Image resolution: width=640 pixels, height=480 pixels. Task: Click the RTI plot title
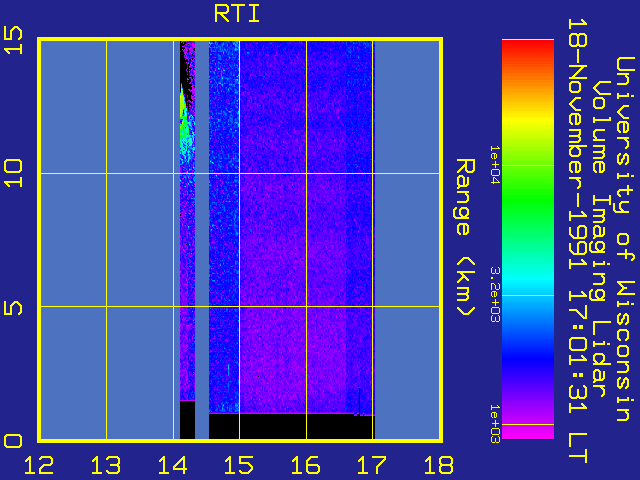237,14
